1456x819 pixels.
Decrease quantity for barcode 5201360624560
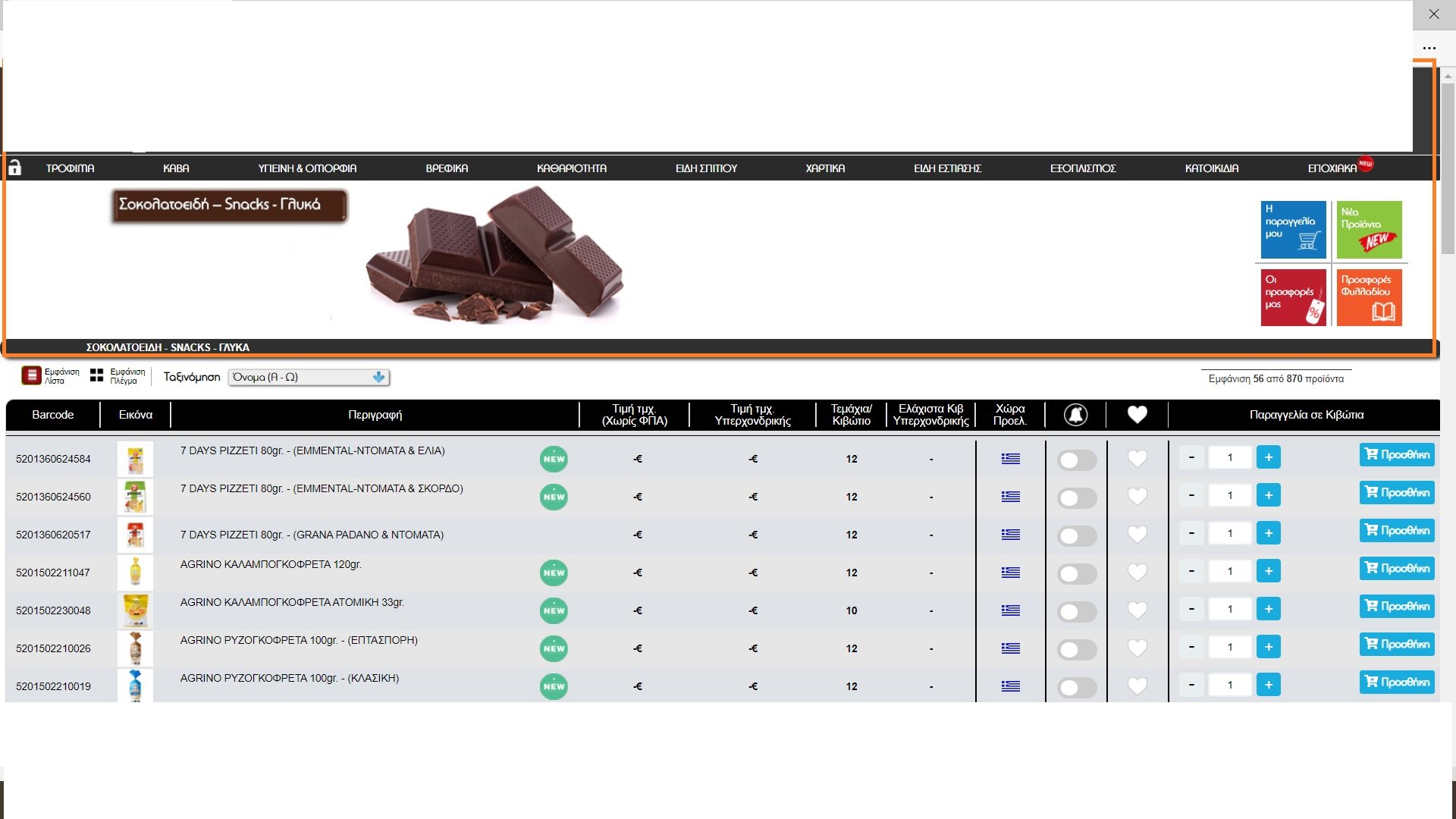pyautogui.click(x=1191, y=495)
